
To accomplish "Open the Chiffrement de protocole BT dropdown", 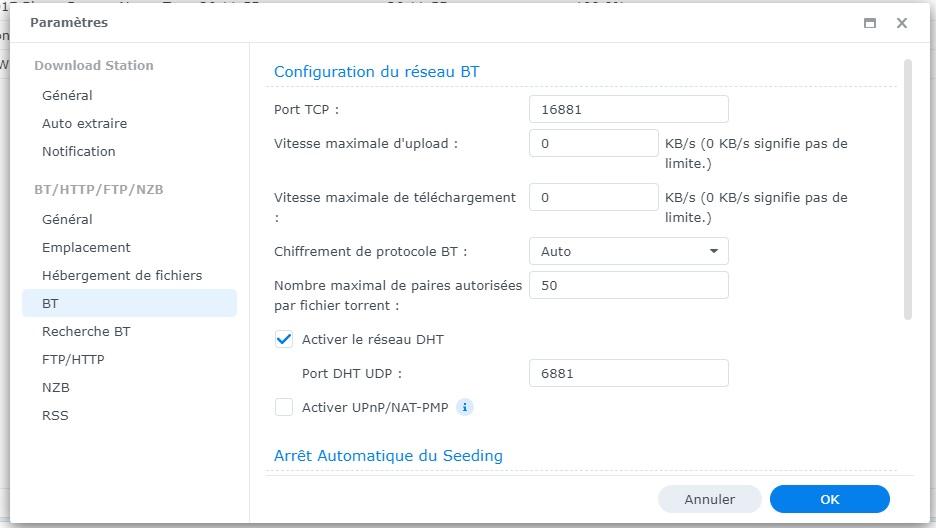I will 628,251.
